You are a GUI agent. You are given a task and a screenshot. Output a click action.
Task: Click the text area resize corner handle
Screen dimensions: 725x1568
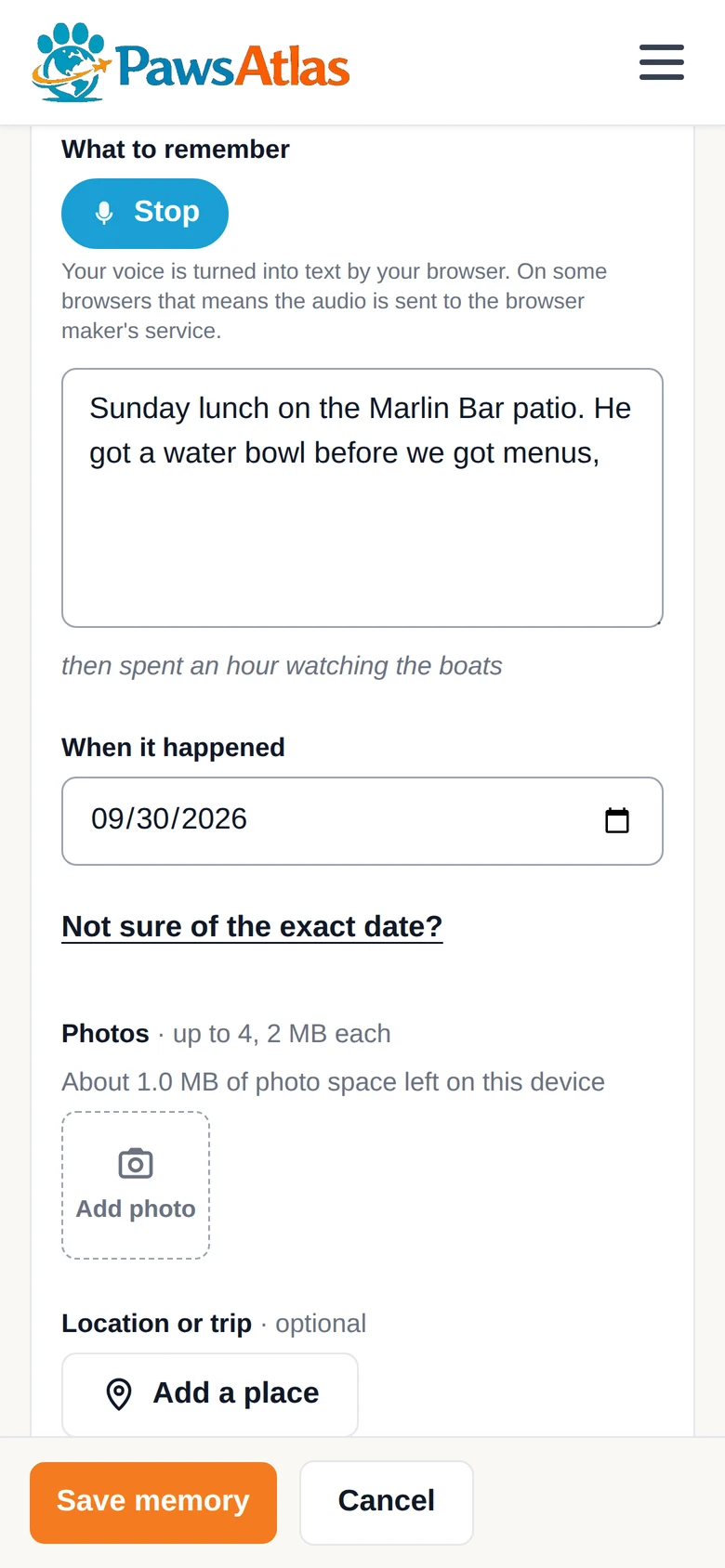point(657,621)
